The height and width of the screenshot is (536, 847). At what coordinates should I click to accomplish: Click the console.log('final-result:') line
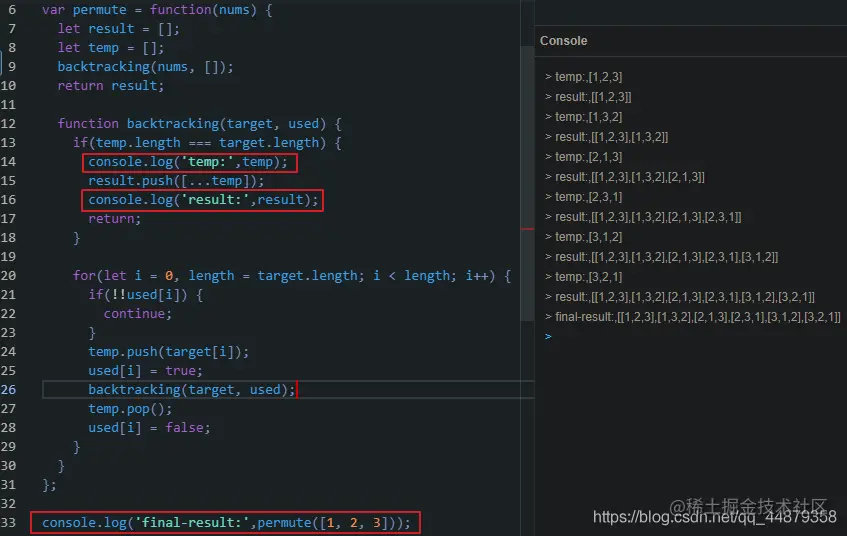click(226, 522)
